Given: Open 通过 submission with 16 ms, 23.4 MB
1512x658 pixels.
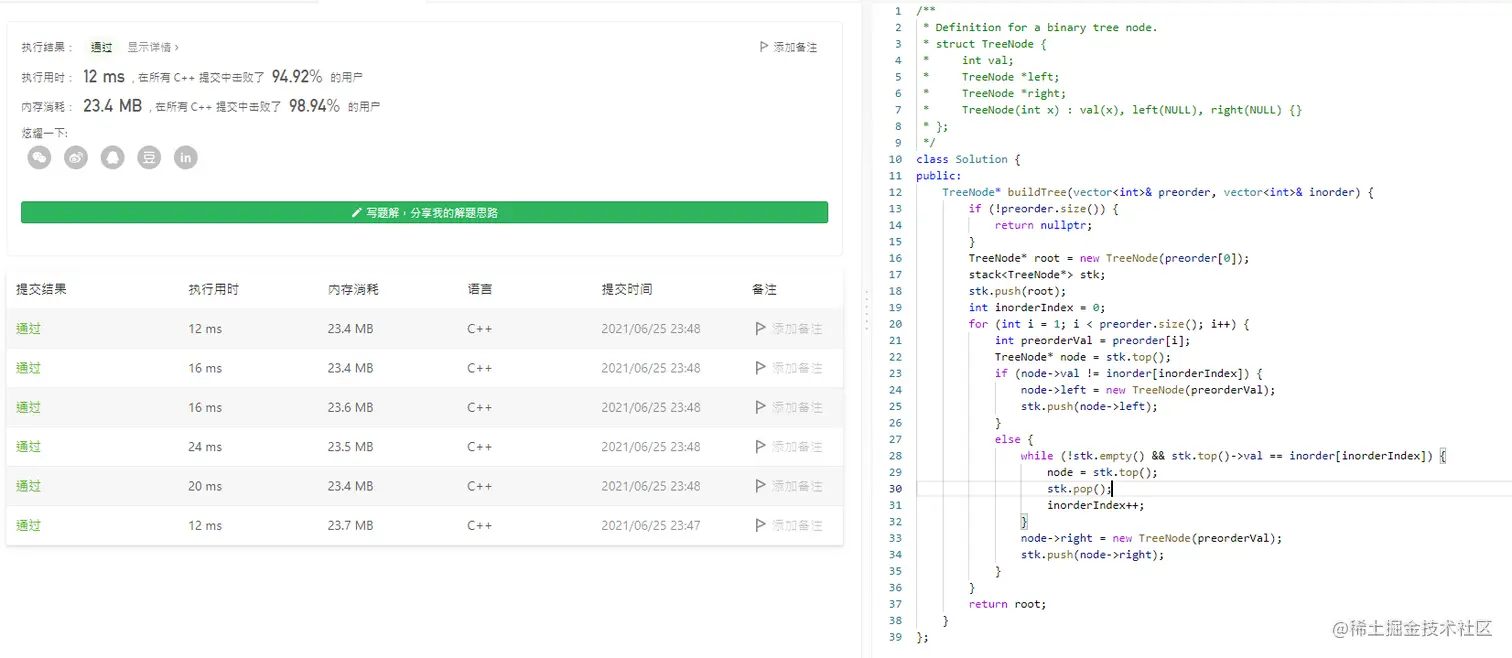Looking at the screenshot, I should (x=28, y=368).
